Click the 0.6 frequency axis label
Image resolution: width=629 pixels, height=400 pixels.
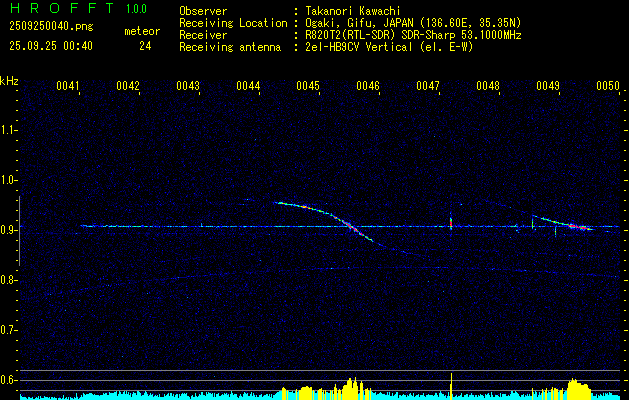(x=9, y=379)
